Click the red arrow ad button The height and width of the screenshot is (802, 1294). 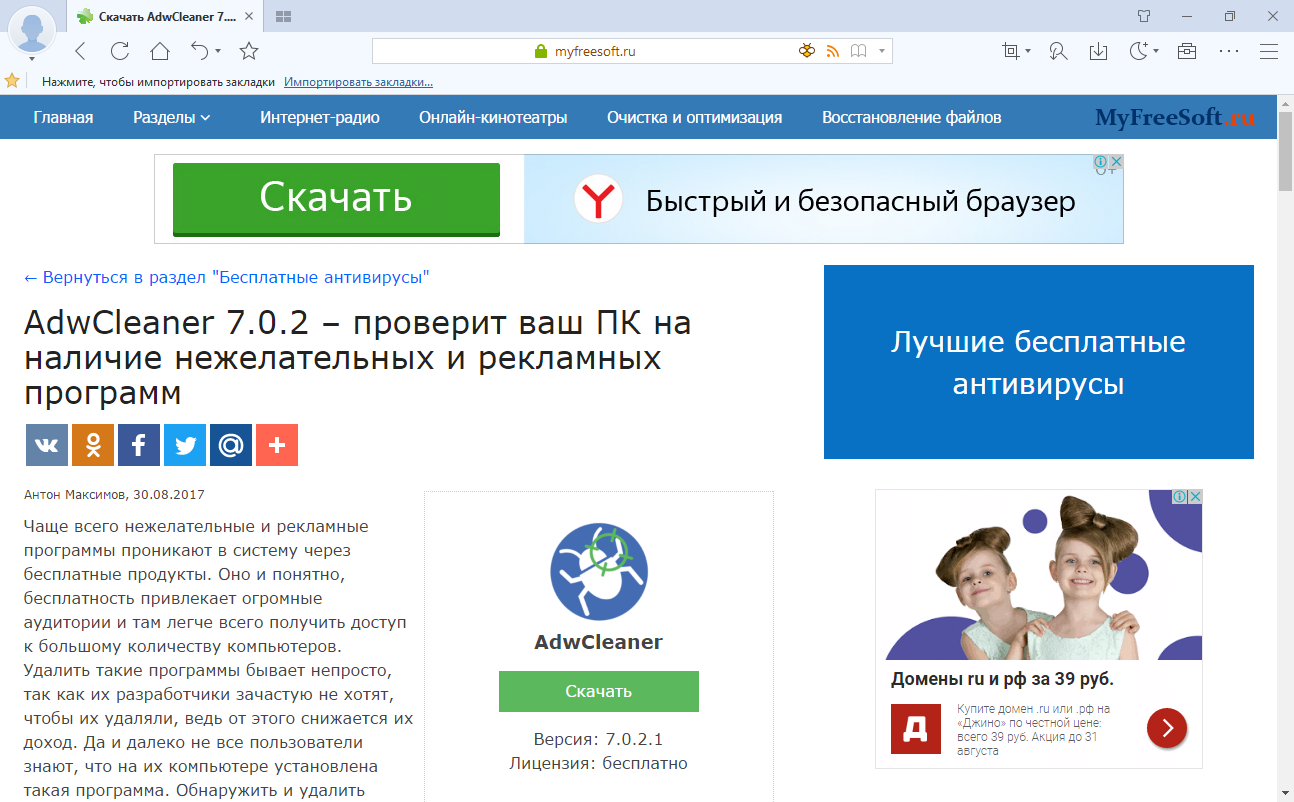[x=1167, y=727]
